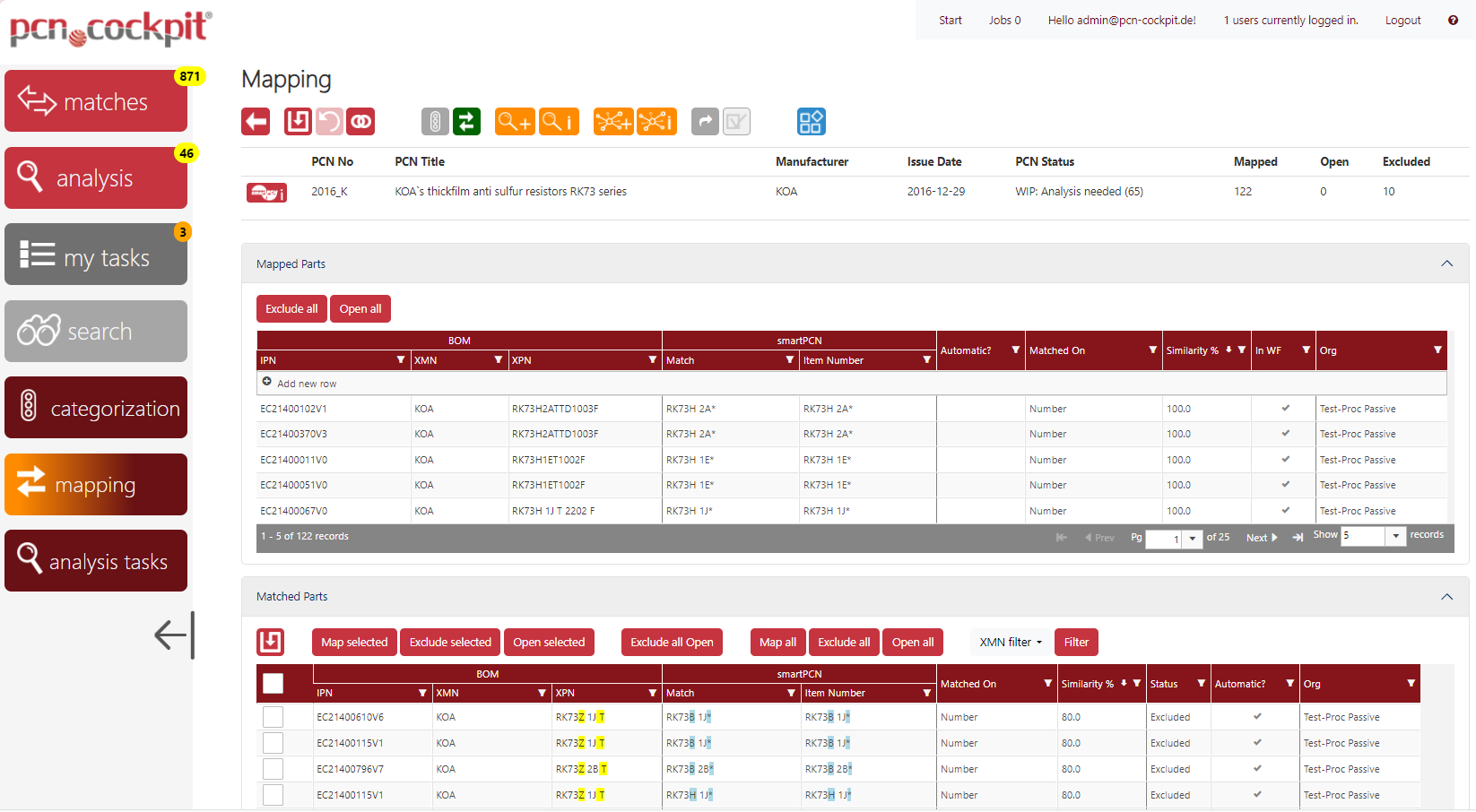Screen dimensions: 1476x812
Task: Go to analysis tasks in sidebar
Action: pos(96,561)
